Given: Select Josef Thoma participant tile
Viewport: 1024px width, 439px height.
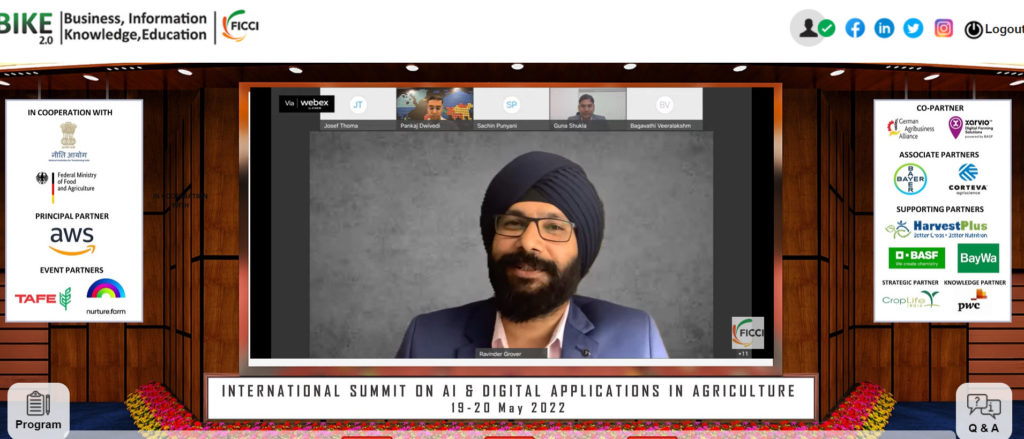Looking at the screenshot, I should point(356,109).
